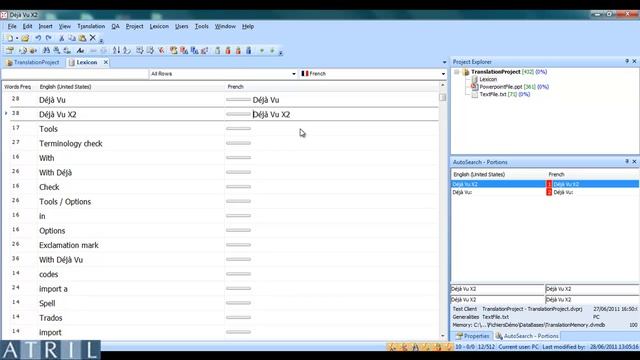Close the Lexicon tab
This screenshot has width=640, height=360.
pos(106,62)
